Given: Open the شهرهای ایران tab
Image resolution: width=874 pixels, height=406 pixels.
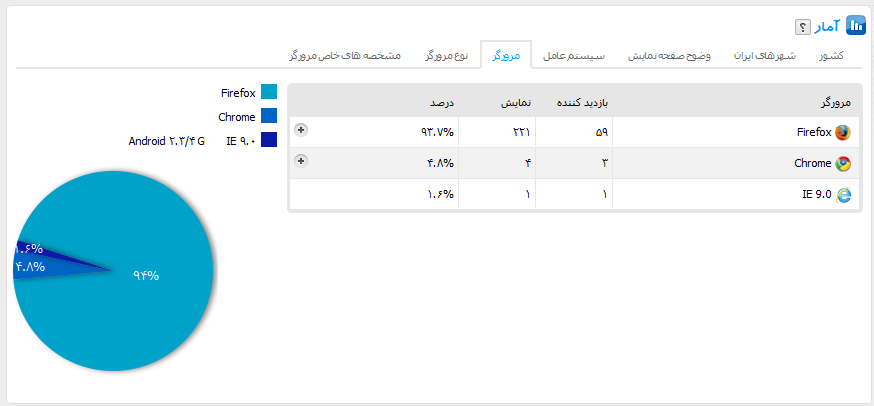Looking at the screenshot, I should (765, 55).
